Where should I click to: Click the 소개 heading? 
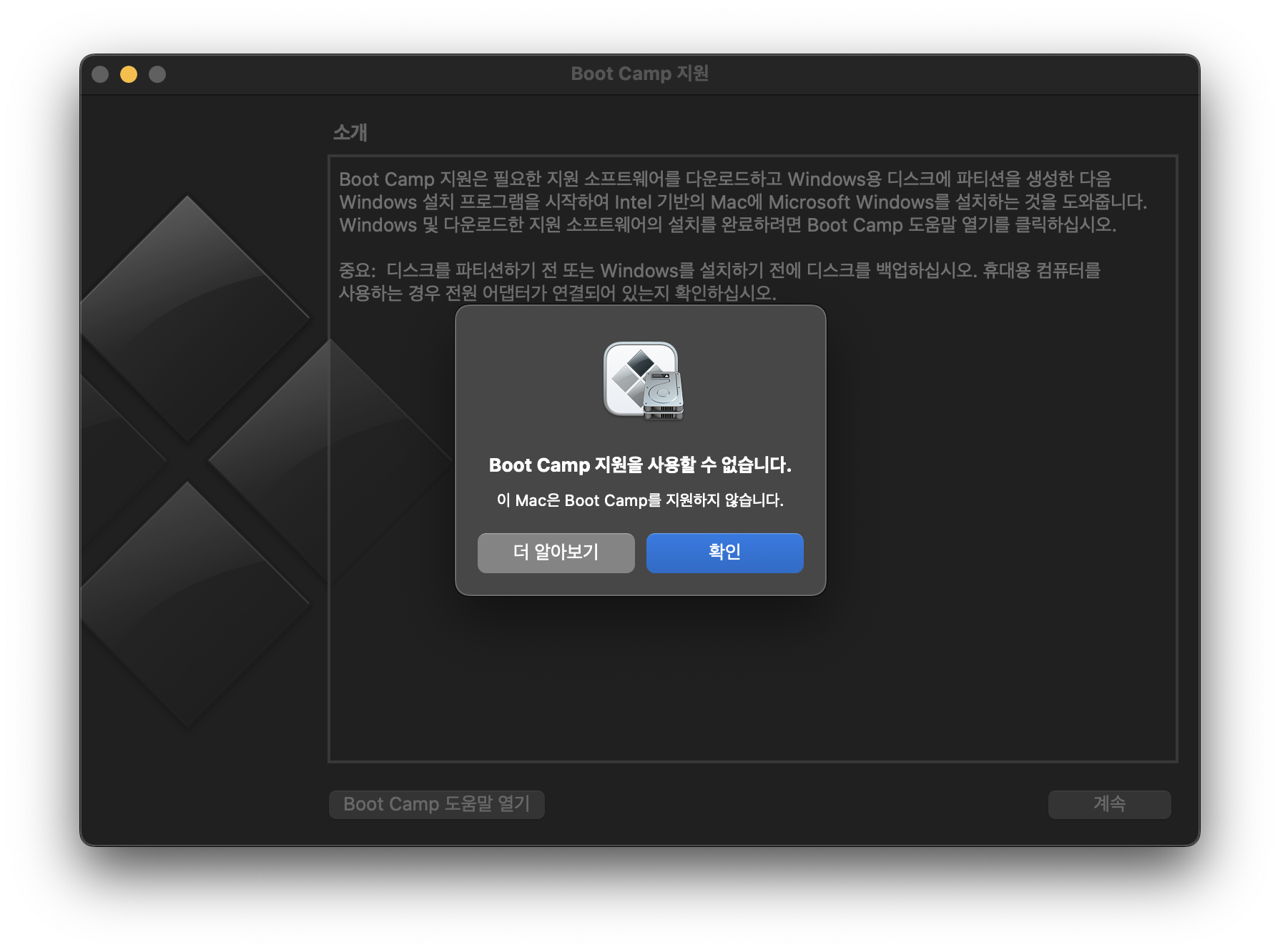(350, 132)
